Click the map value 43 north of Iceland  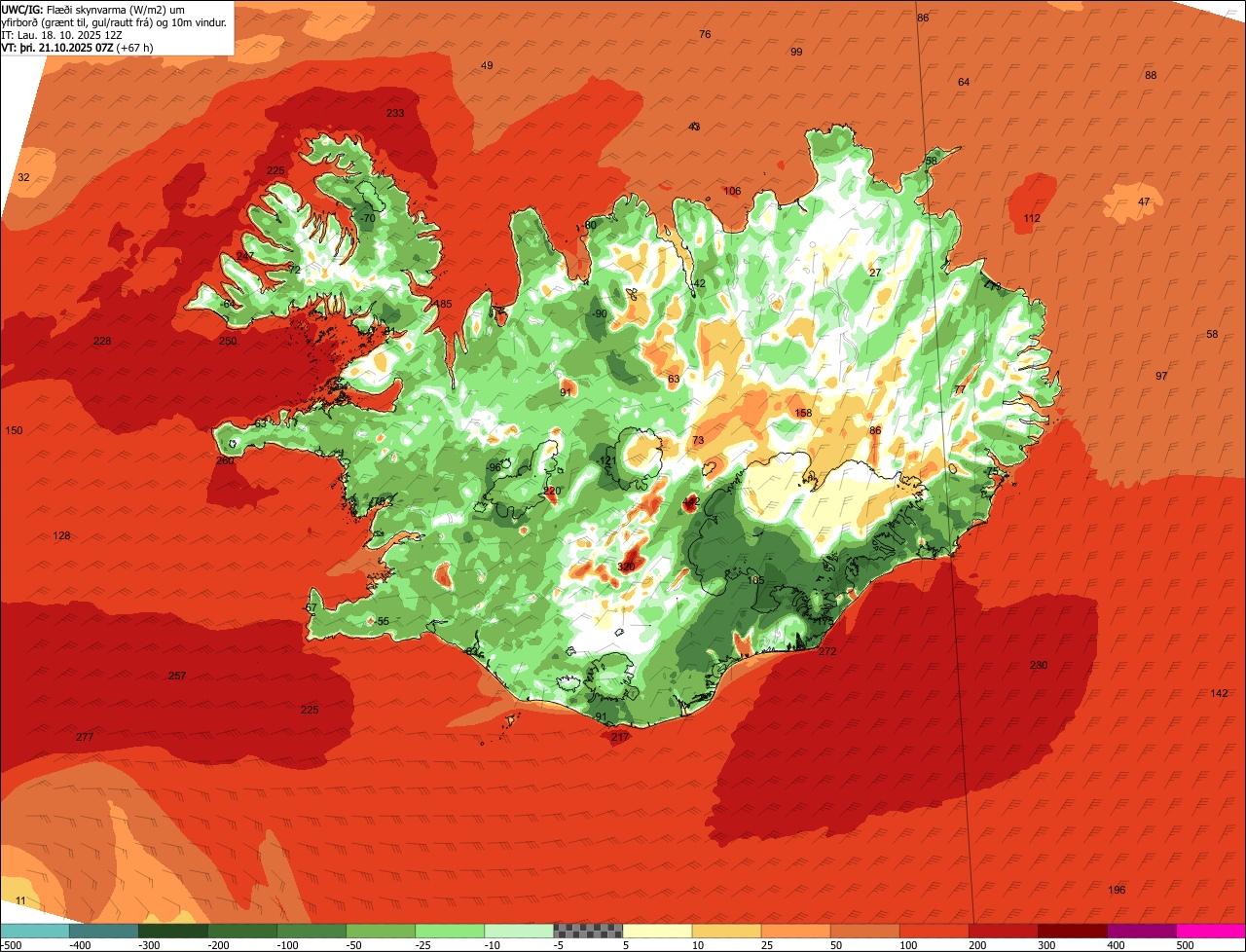[x=694, y=127]
